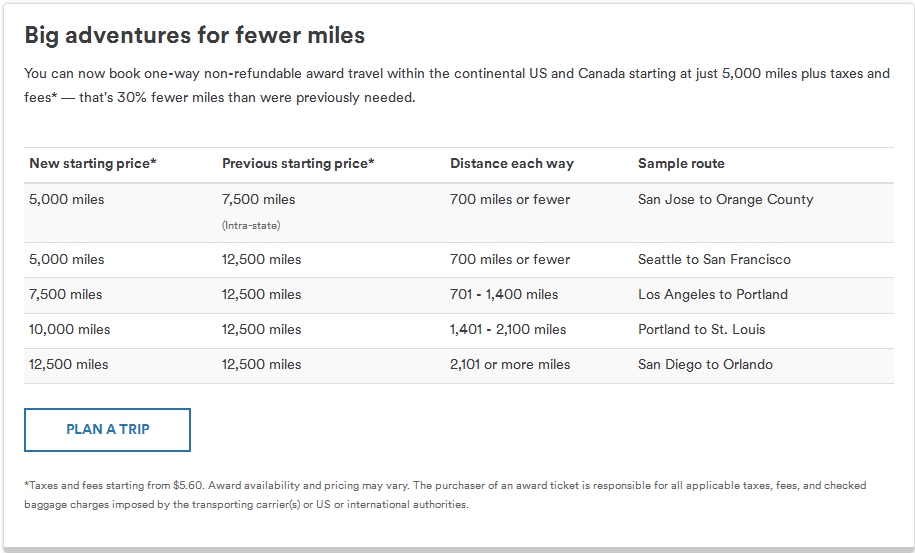
Task: Click the 'Previous starting price*' column header
Action: point(298,163)
